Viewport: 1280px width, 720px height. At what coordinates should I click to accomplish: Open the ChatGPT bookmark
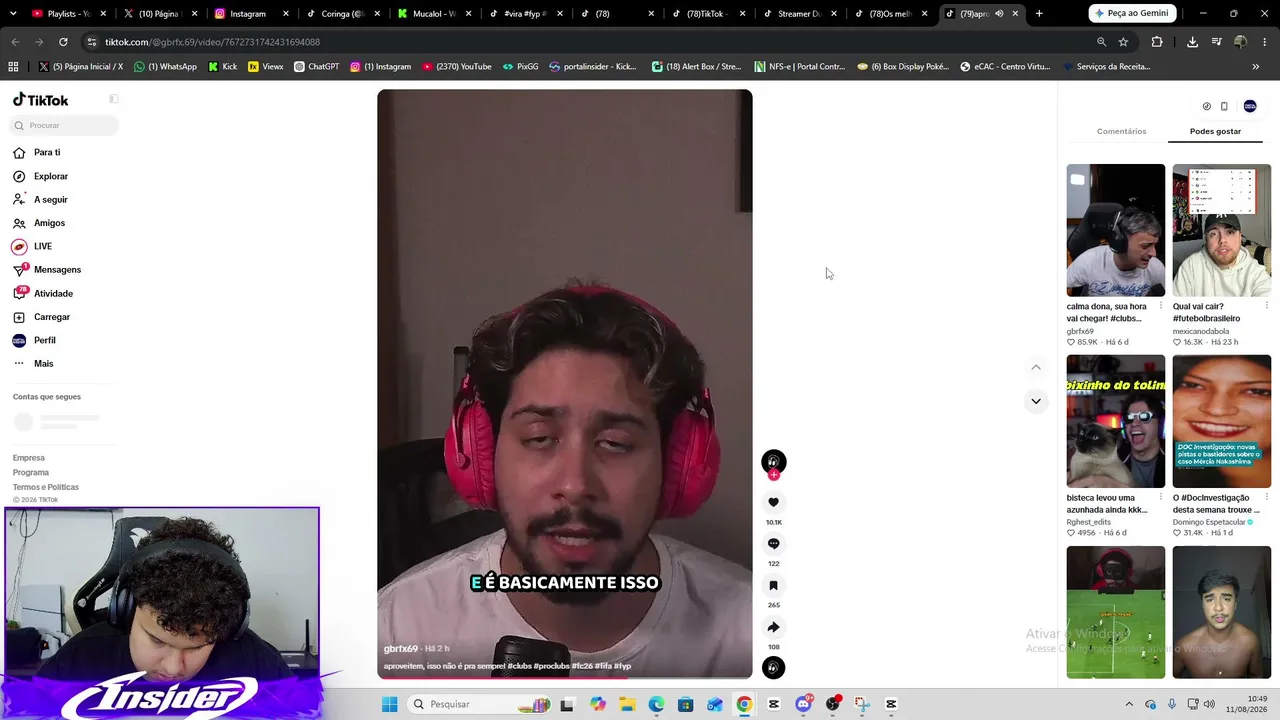point(316,66)
